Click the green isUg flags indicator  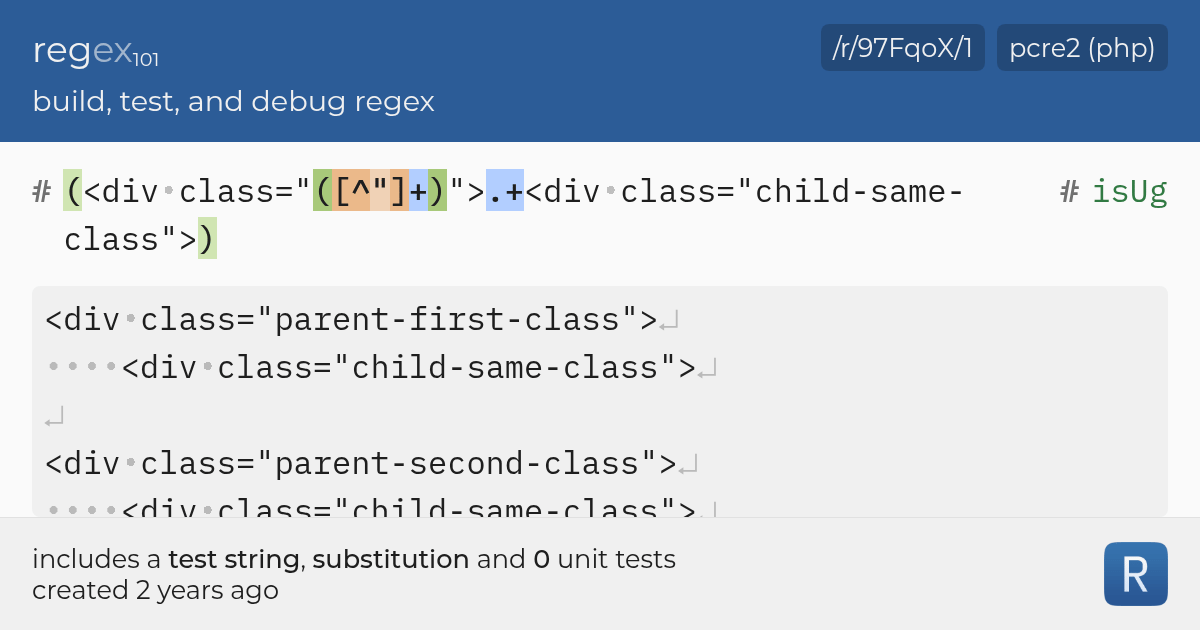click(x=1130, y=191)
